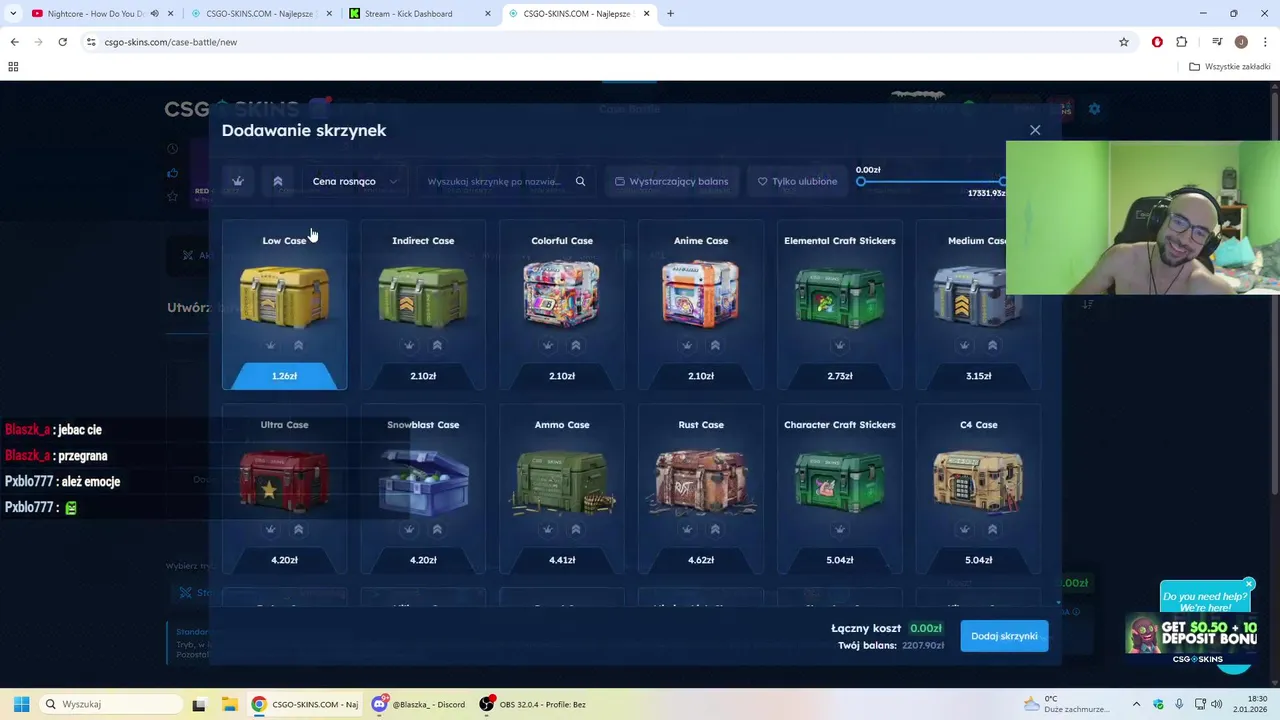The width and height of the screenshot is (1280, 720).
Task: Enable the Tylko ulubione favorites filter
Action: [797, 181]
